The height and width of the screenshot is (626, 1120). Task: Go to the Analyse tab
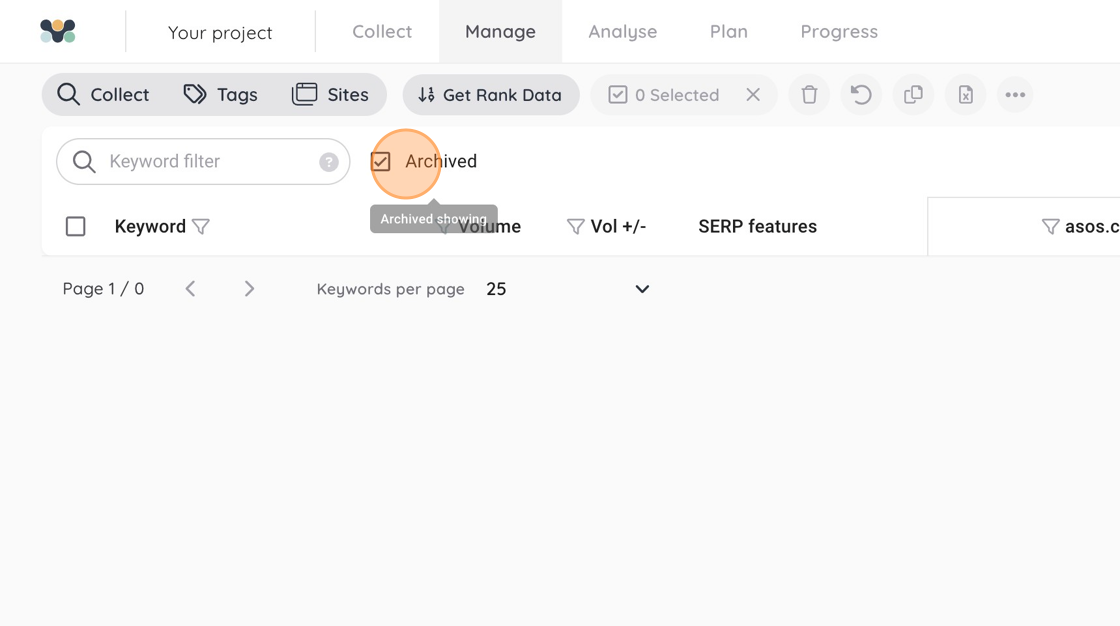coord(622,31)
